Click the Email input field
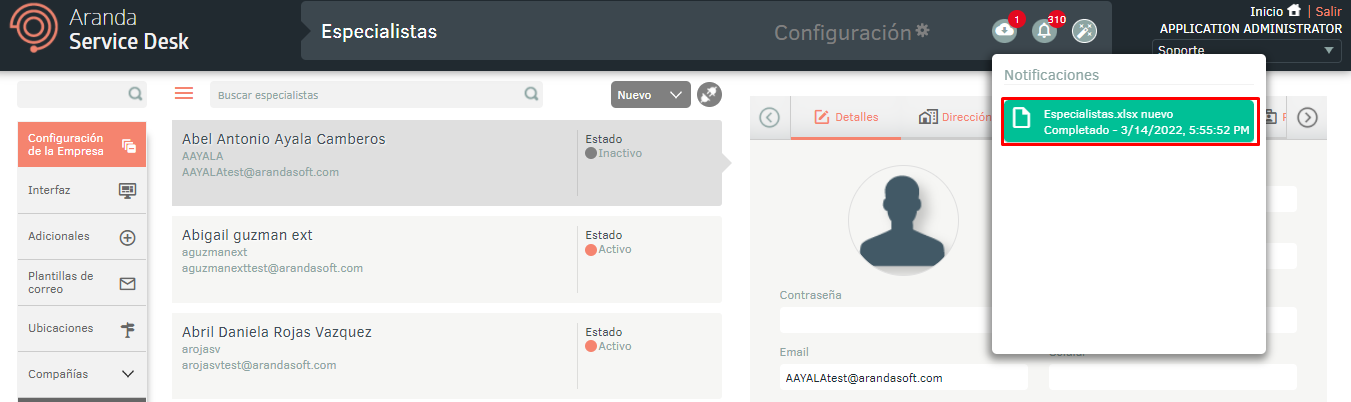The image size is (1351, 402). 903,378
